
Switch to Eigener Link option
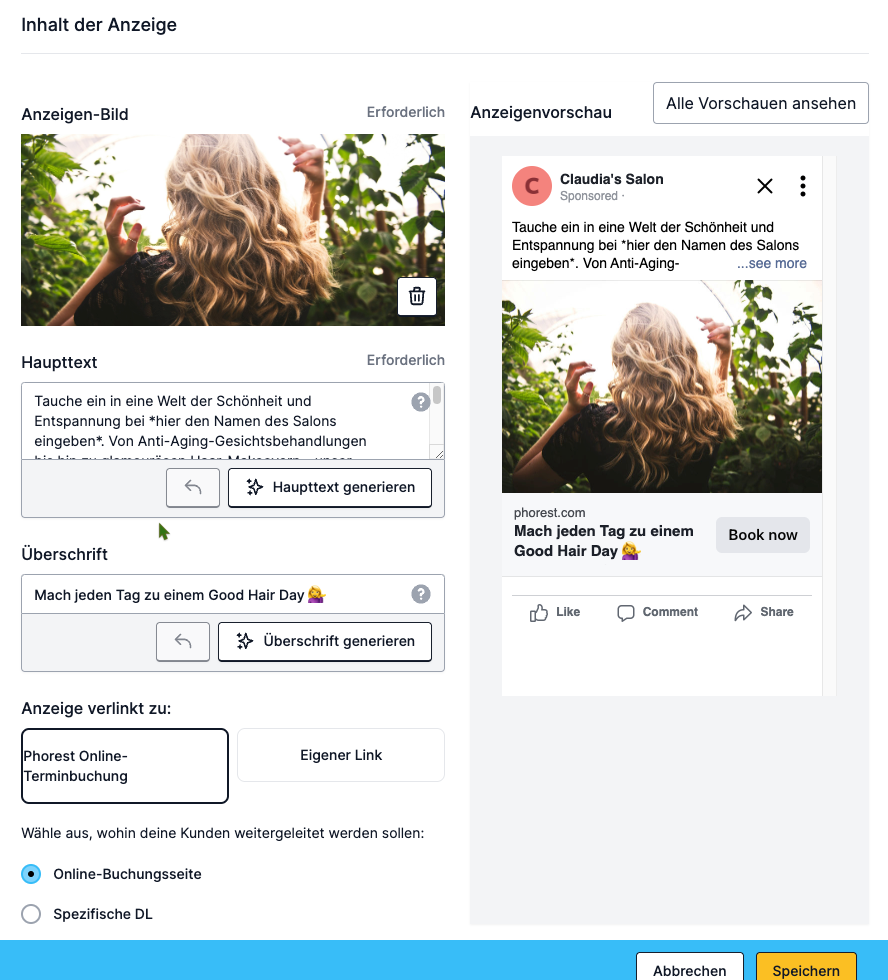[x=341, y=755]
